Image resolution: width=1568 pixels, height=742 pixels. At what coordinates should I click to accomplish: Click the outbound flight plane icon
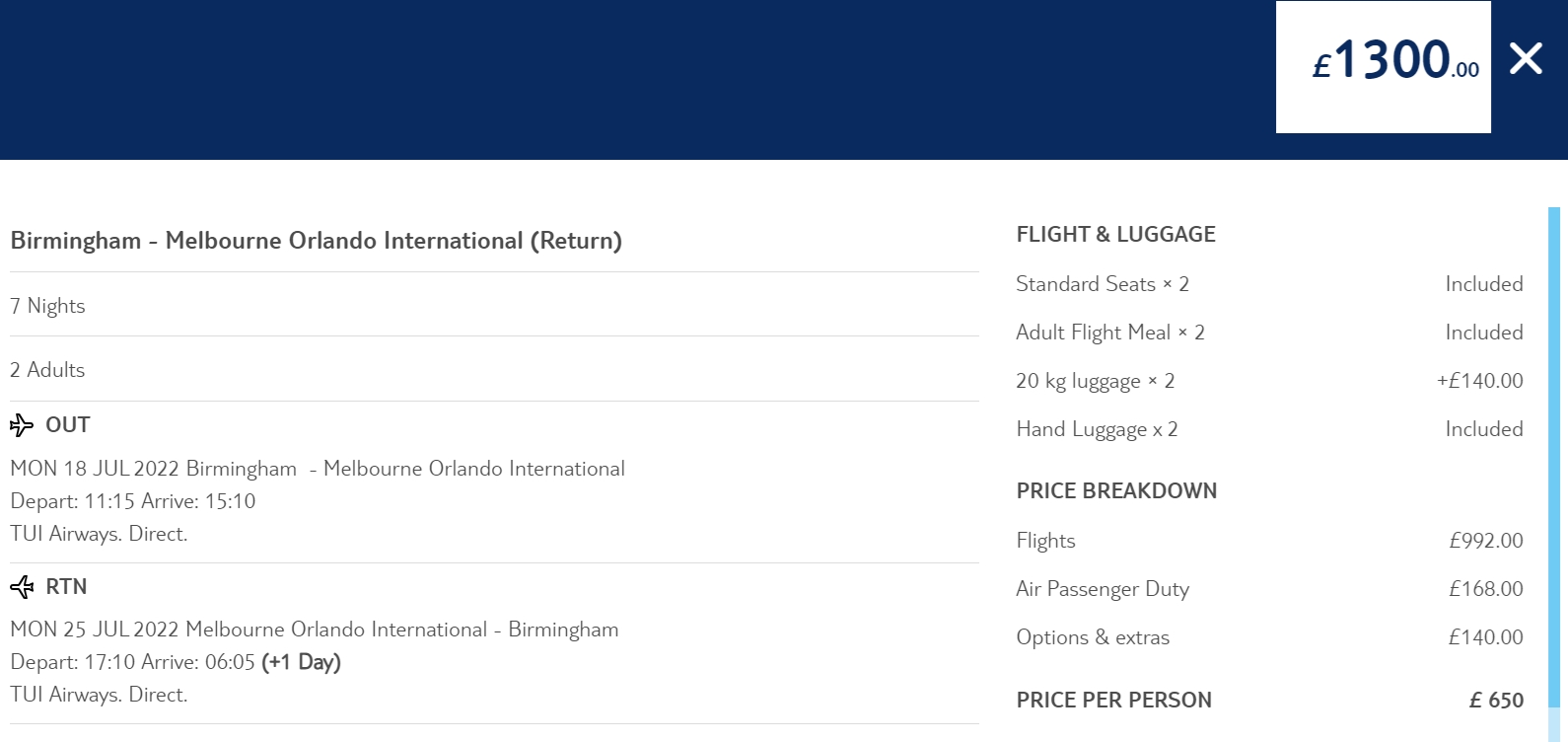pos(22,425)
